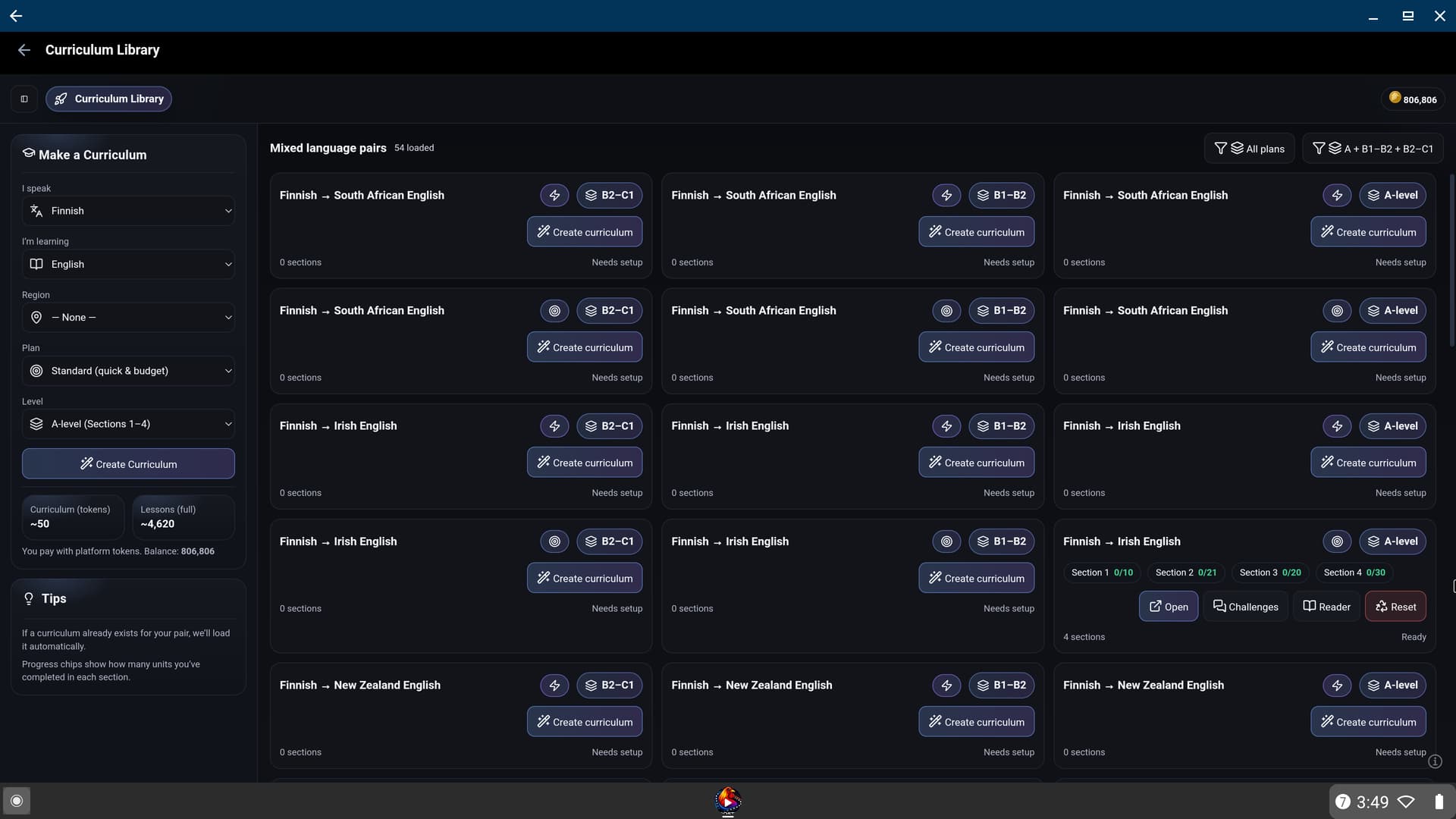Click target plan icon on Finnish Irish English A-level card

1337,541
